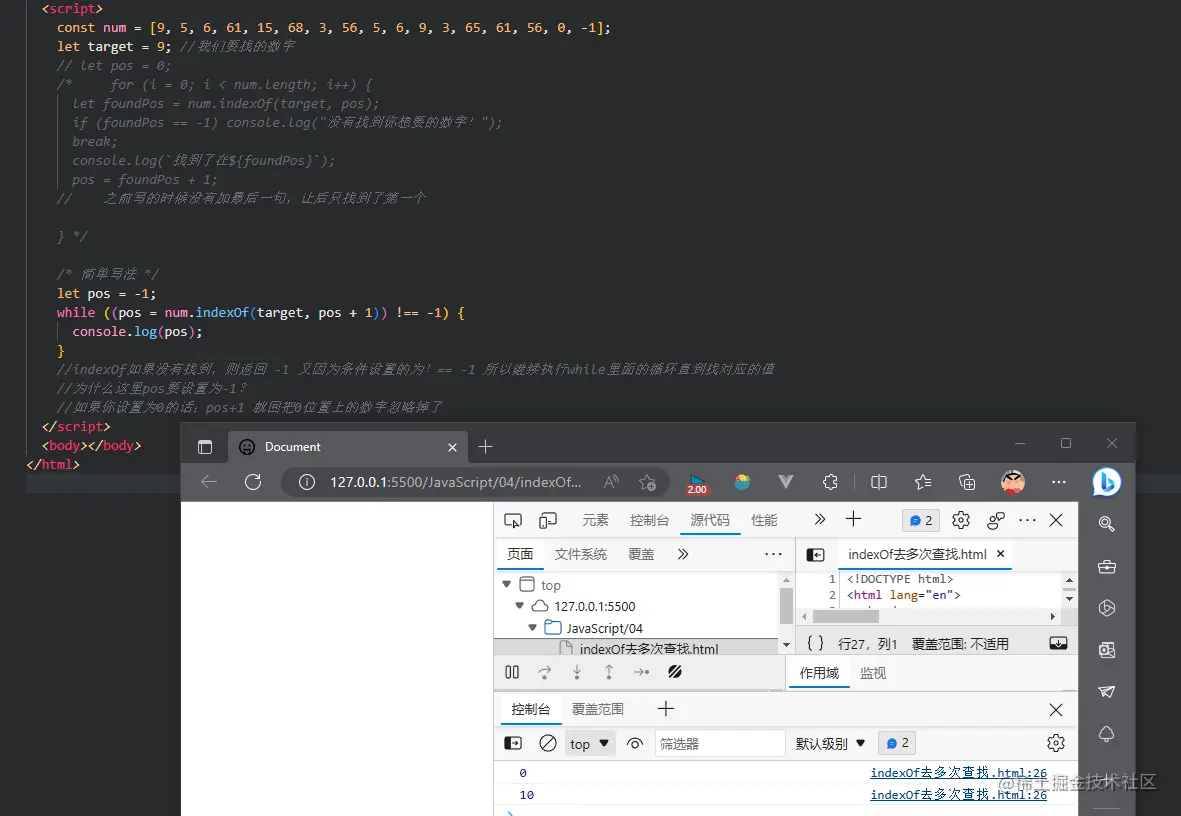Switch to the 控制台 tab in top bar
This screenshot has height=816, width=1181.
649,520
